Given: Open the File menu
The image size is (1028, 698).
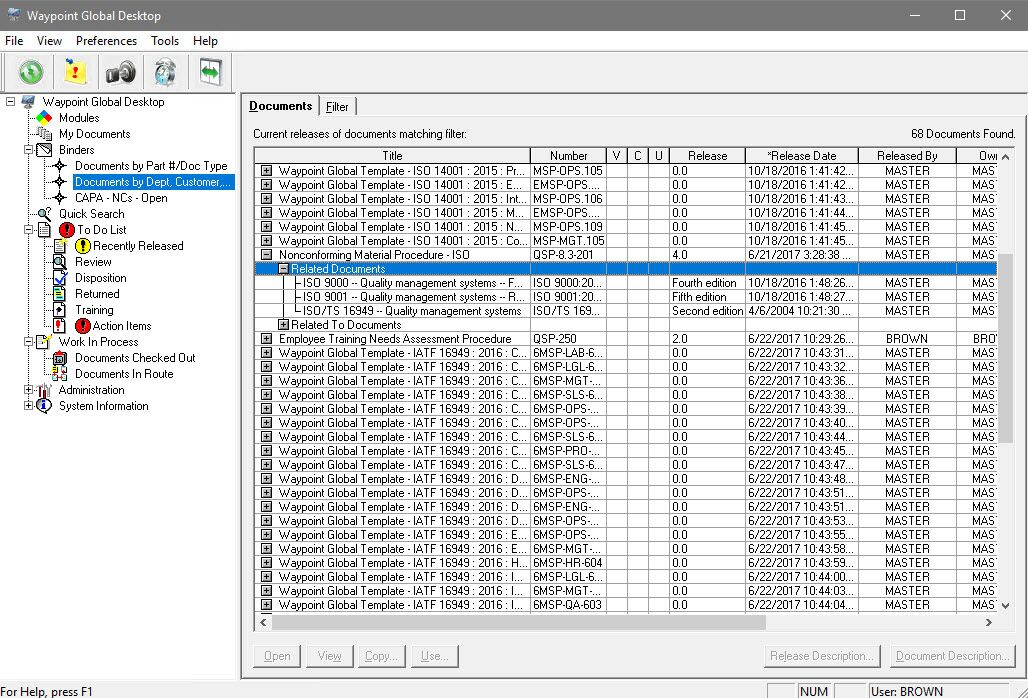Looking at the screenshot, I should click(x=14, y=41).
